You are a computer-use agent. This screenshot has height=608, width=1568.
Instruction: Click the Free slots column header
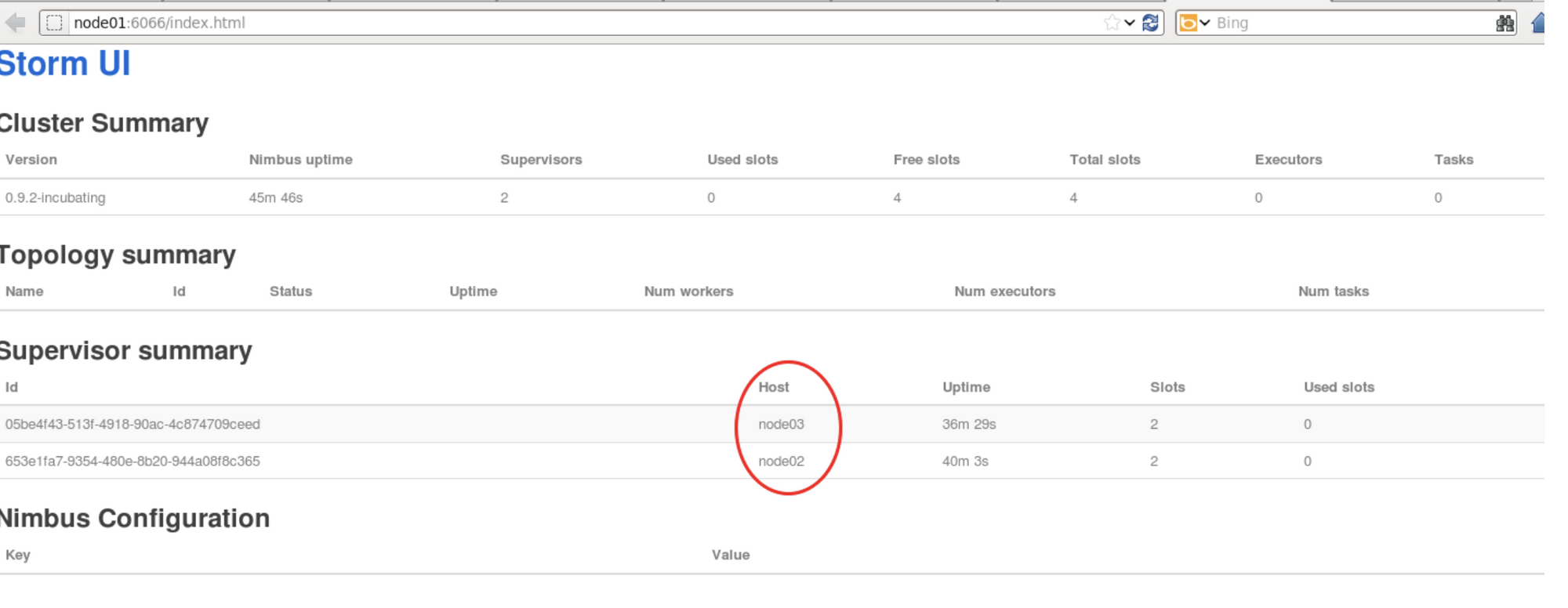click(927, 160)
